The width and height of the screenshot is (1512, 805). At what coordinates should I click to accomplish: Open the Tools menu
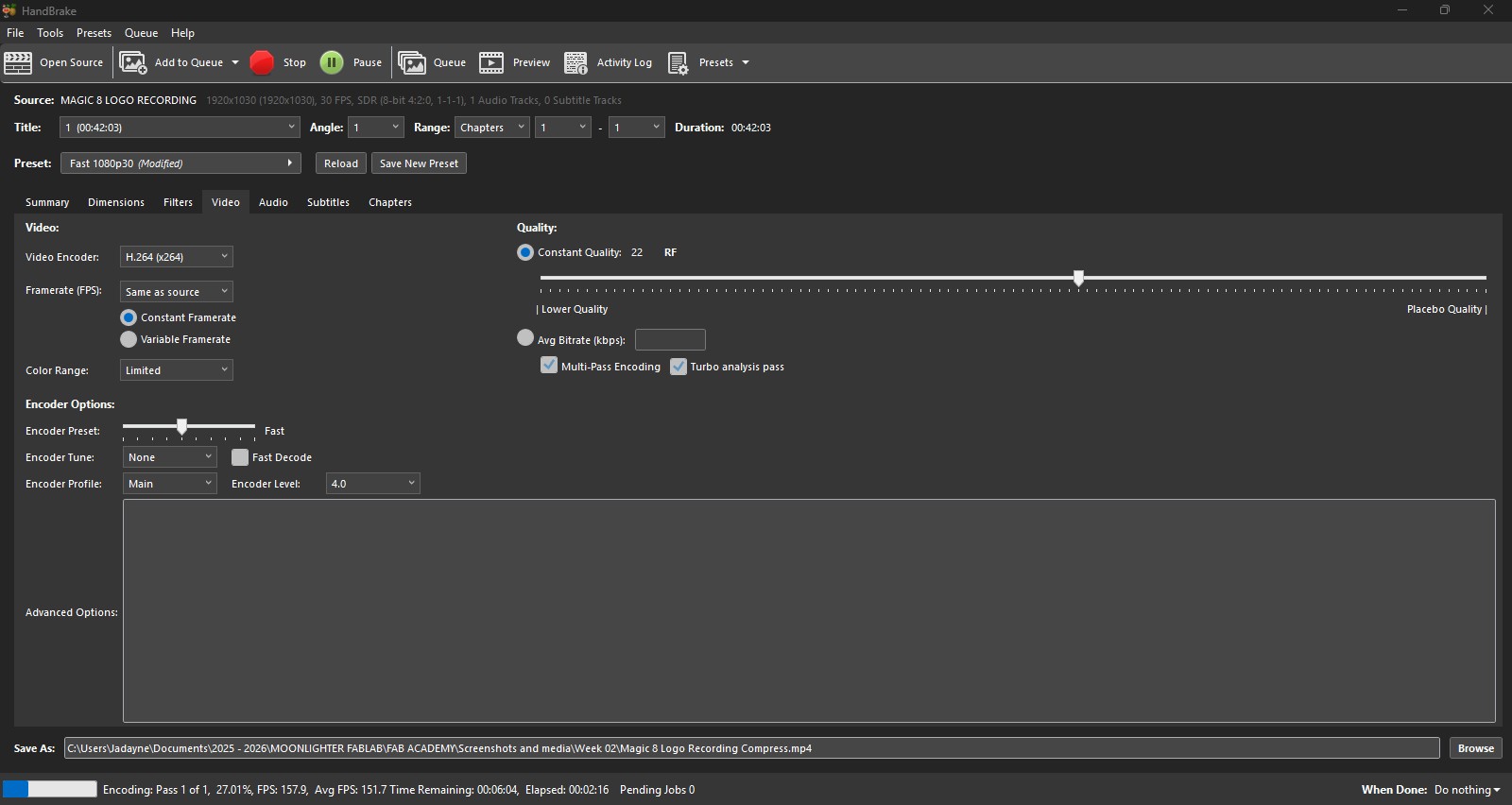(50, 33)
